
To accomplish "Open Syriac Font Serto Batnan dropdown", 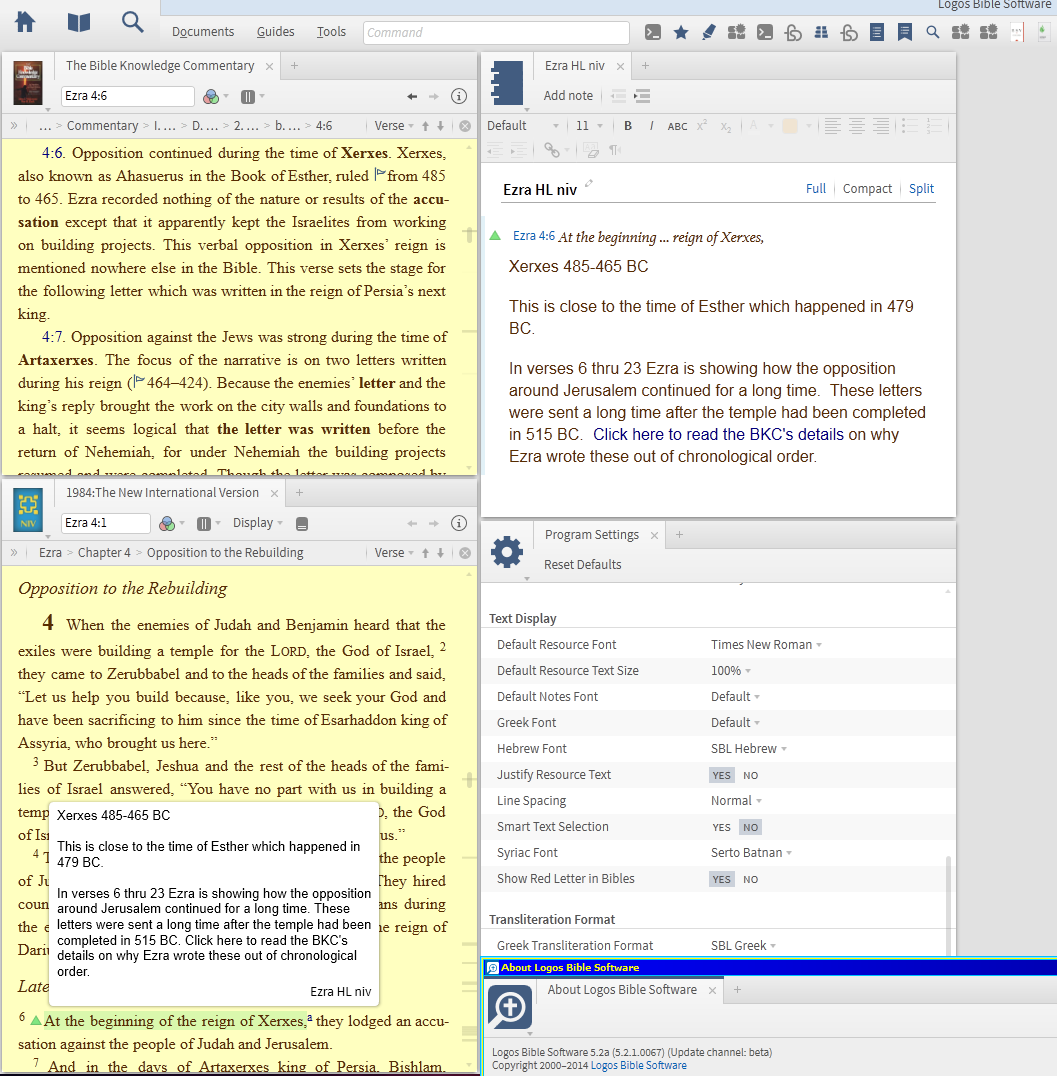I will coord(752,853).
